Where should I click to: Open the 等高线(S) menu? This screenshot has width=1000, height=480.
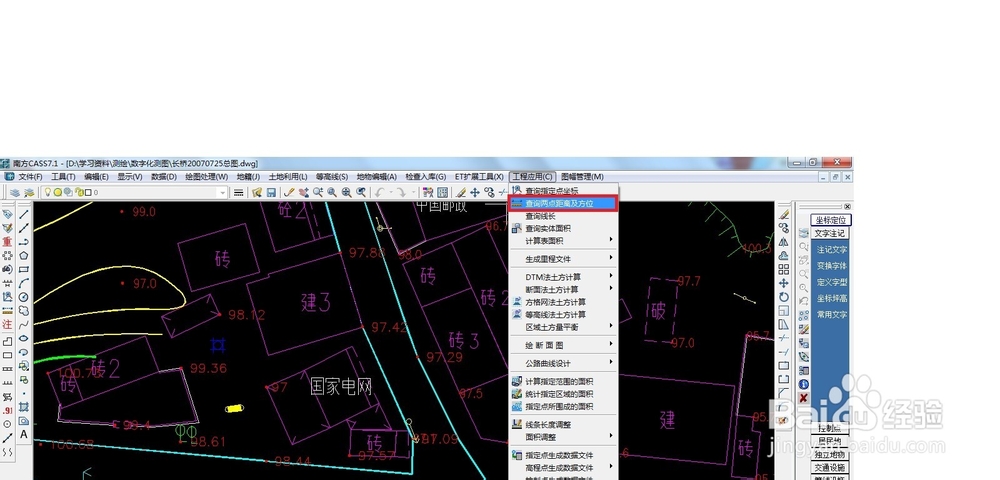tap(332, 177)
